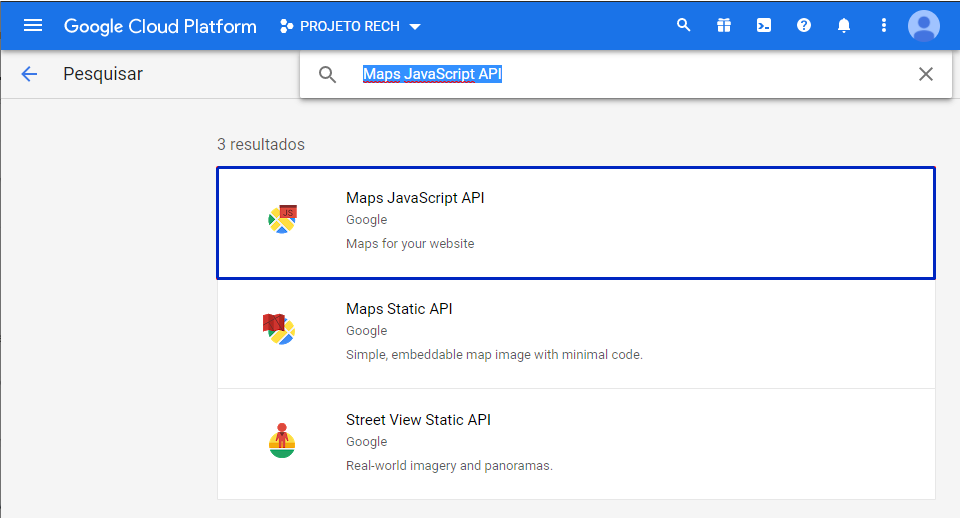Click the Maps JavaScript API icon thumbnail
The image size is (960, 519).
(282, 218)
